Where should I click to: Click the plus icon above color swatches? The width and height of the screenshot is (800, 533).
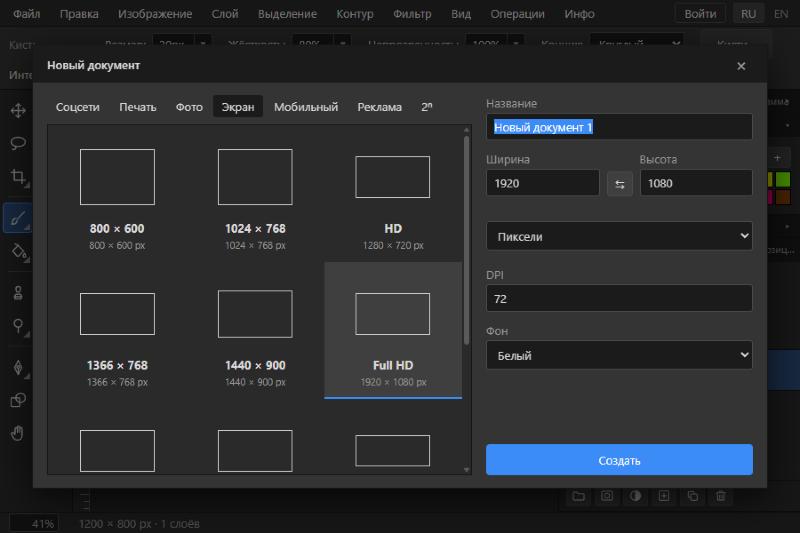[777, 158]
